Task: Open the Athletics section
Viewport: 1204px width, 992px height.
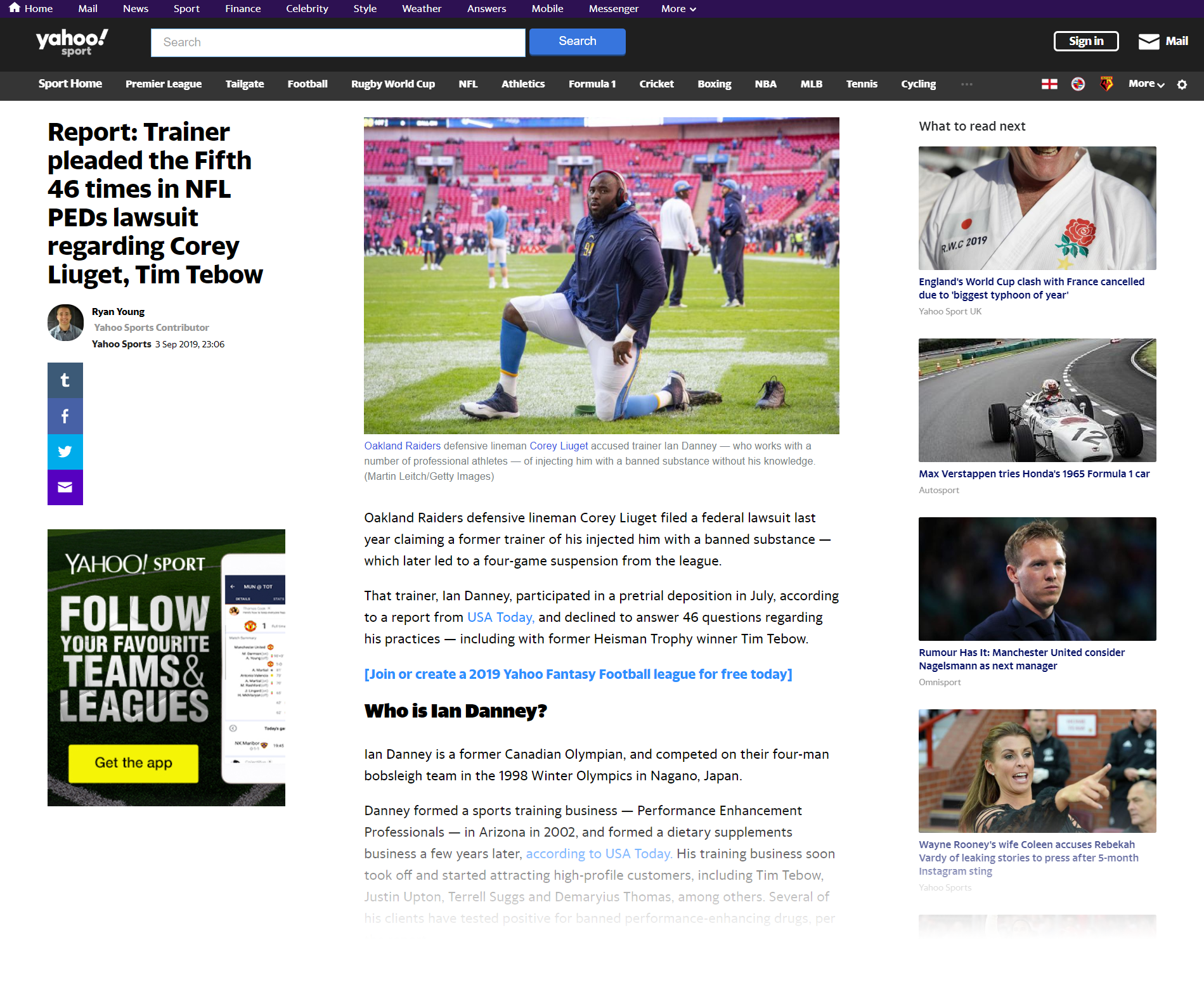Action: pos(523,84)
